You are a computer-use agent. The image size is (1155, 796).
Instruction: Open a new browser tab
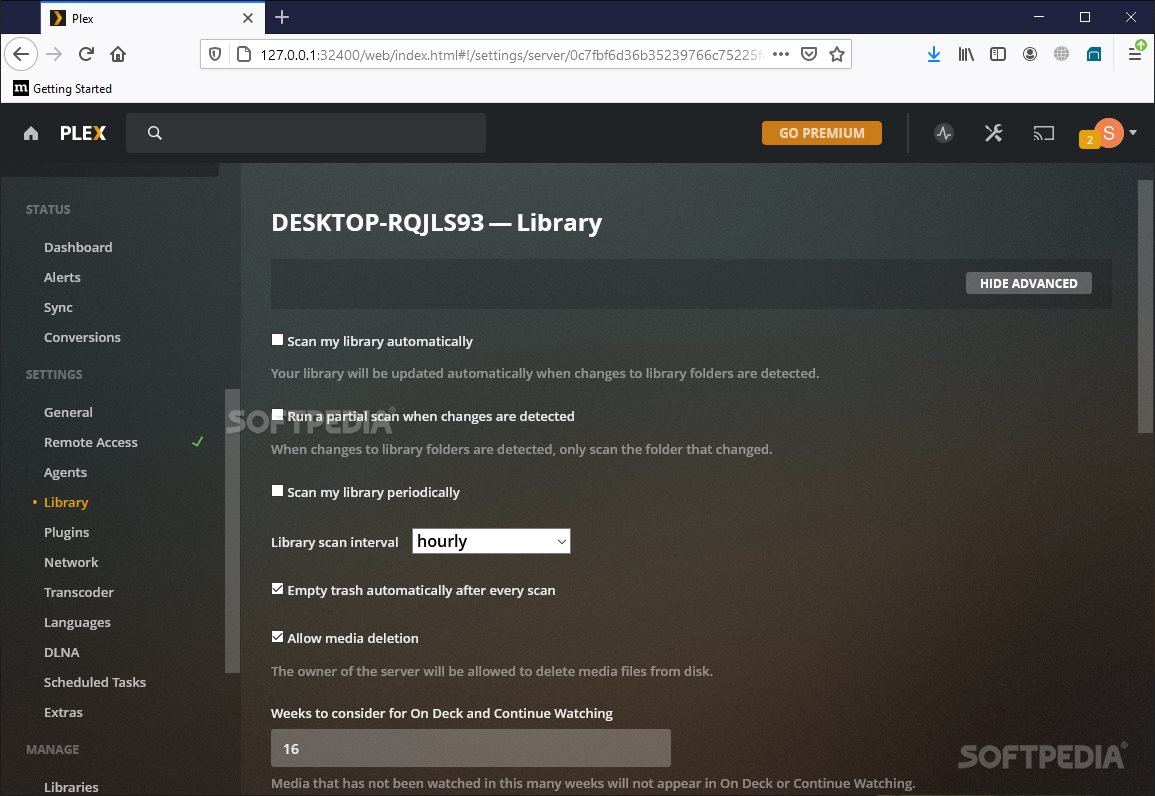[282, 18]
